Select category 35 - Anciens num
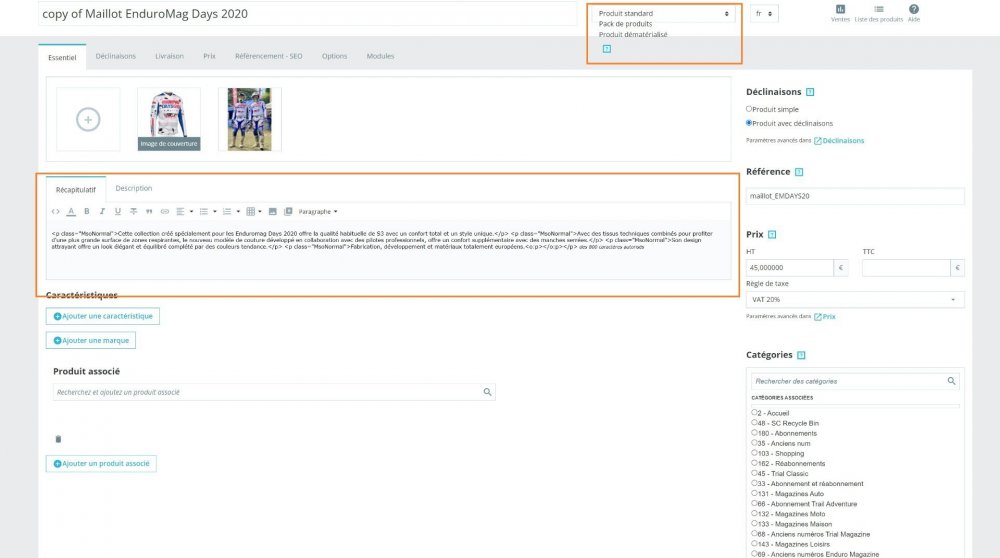 click(x=754, y=443)
